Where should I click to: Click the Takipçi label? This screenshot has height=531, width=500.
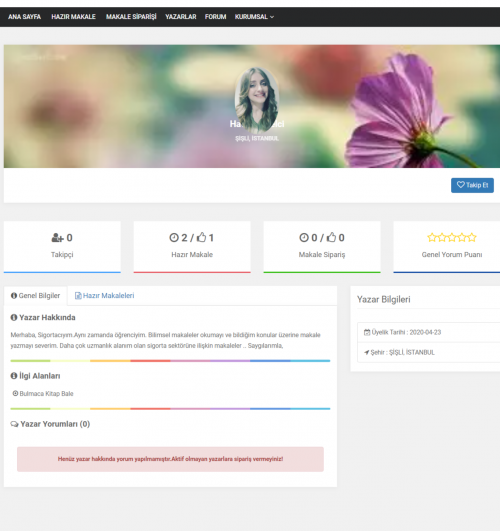(62, 255)
